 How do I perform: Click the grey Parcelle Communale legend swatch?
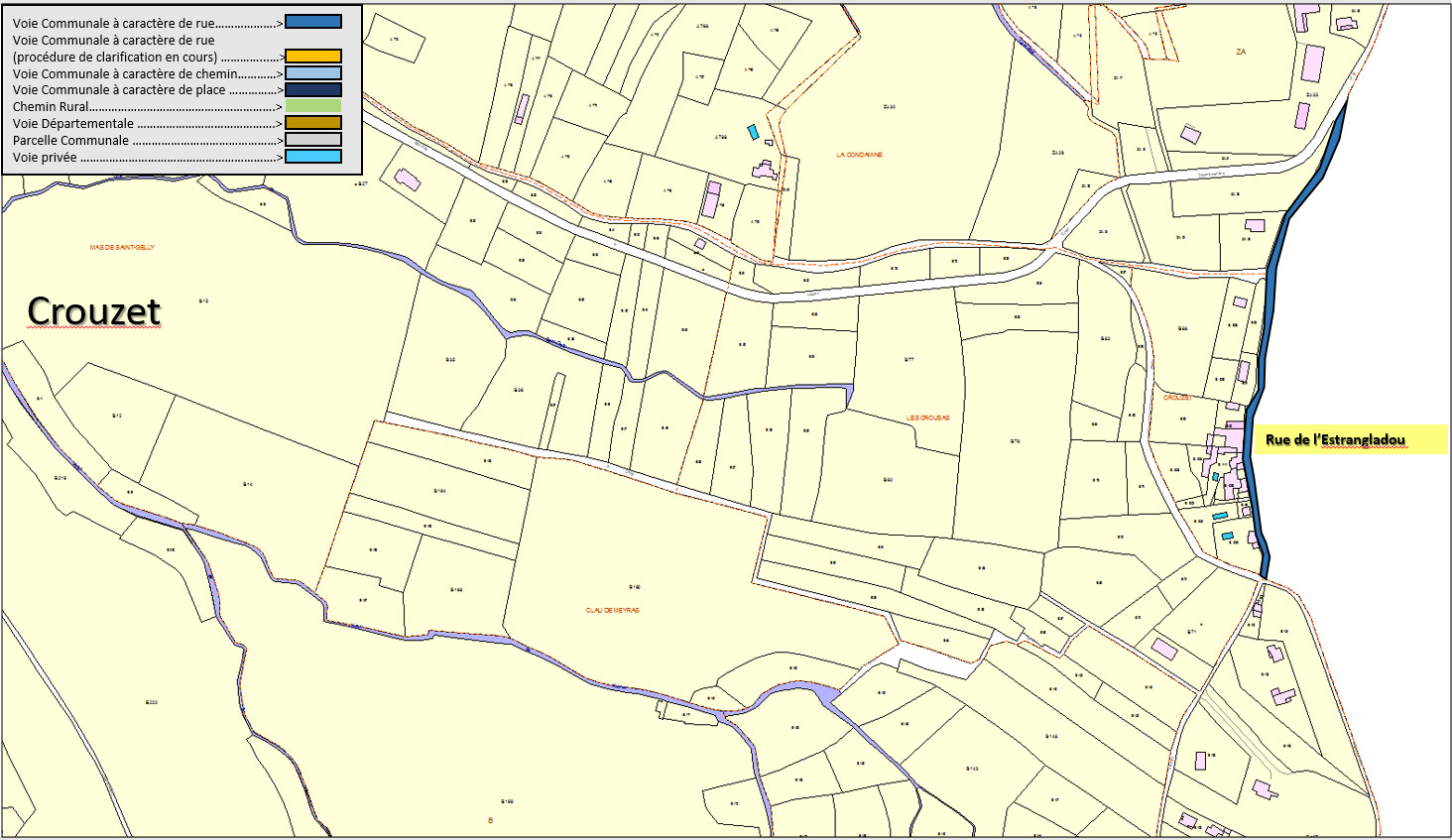(313, 140)
